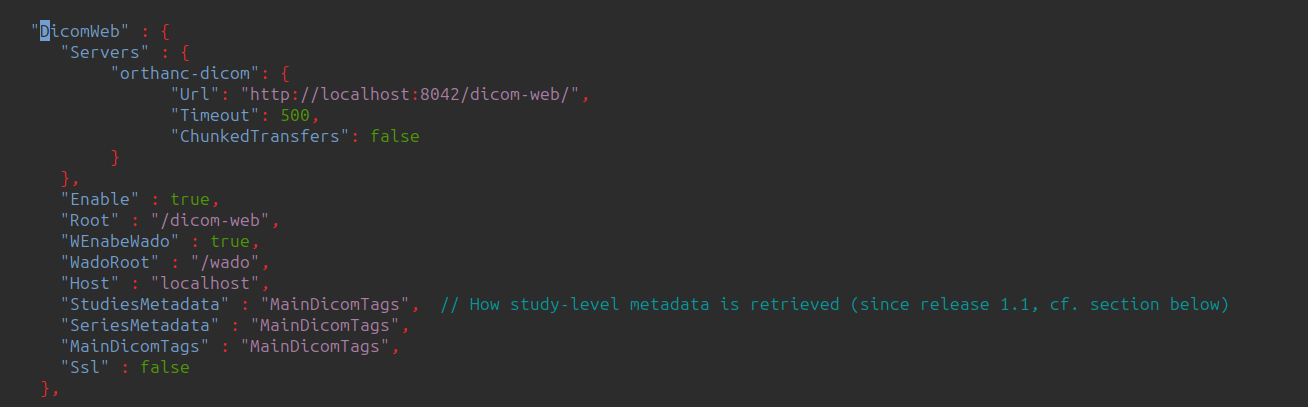Click the "Url" key
1308x407 pixels.
point(195,94)
